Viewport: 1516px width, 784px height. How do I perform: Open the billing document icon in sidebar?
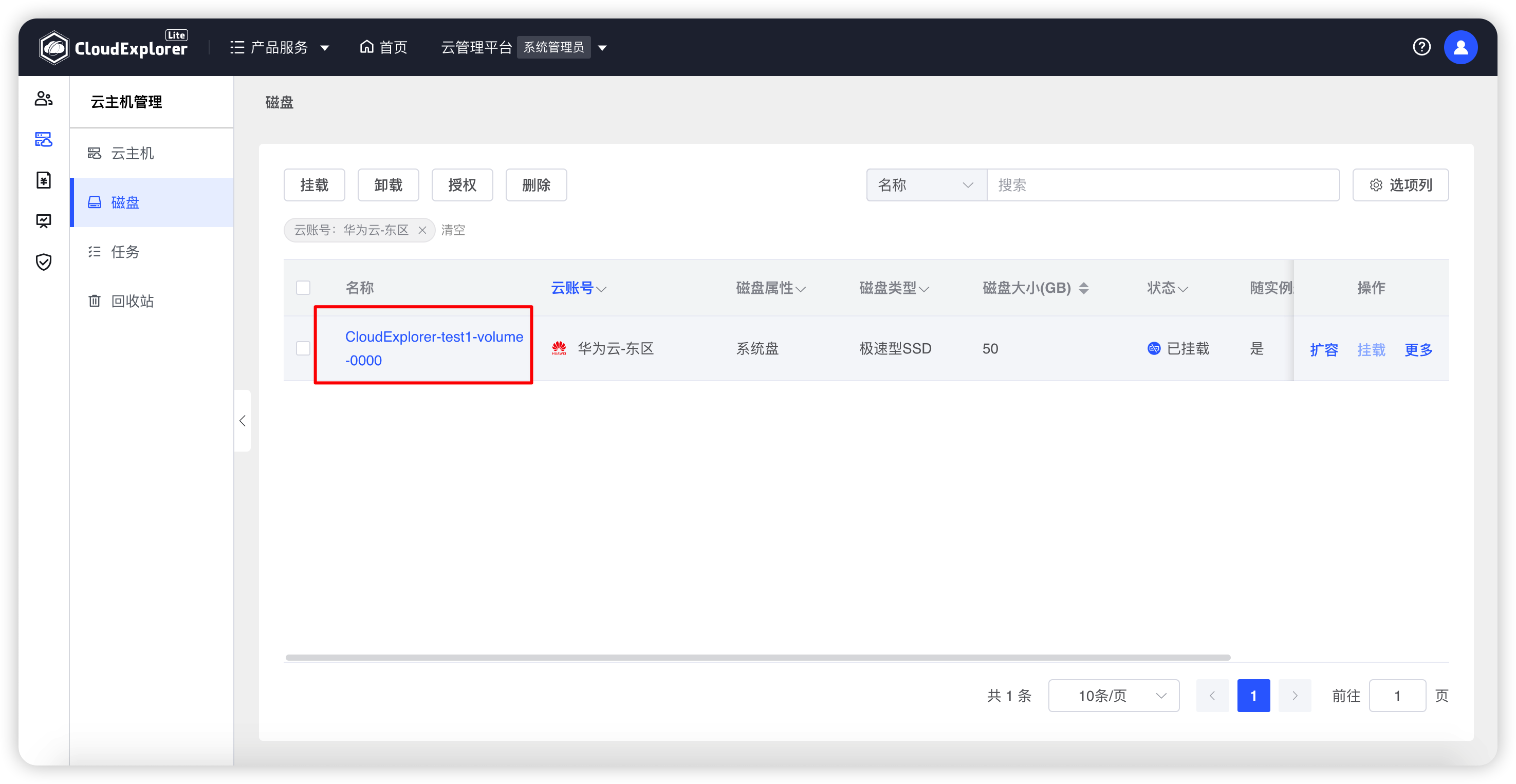click(44, 180)
